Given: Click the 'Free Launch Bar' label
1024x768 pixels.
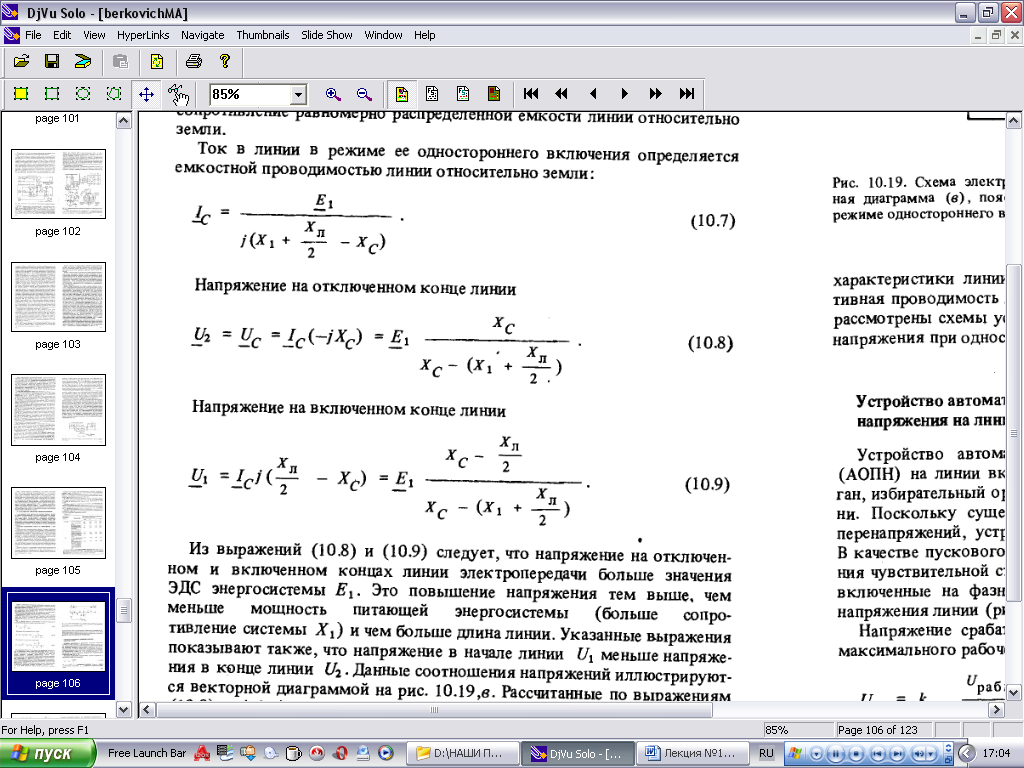Looking at the screenshot, I should click(x=147, y=754).
